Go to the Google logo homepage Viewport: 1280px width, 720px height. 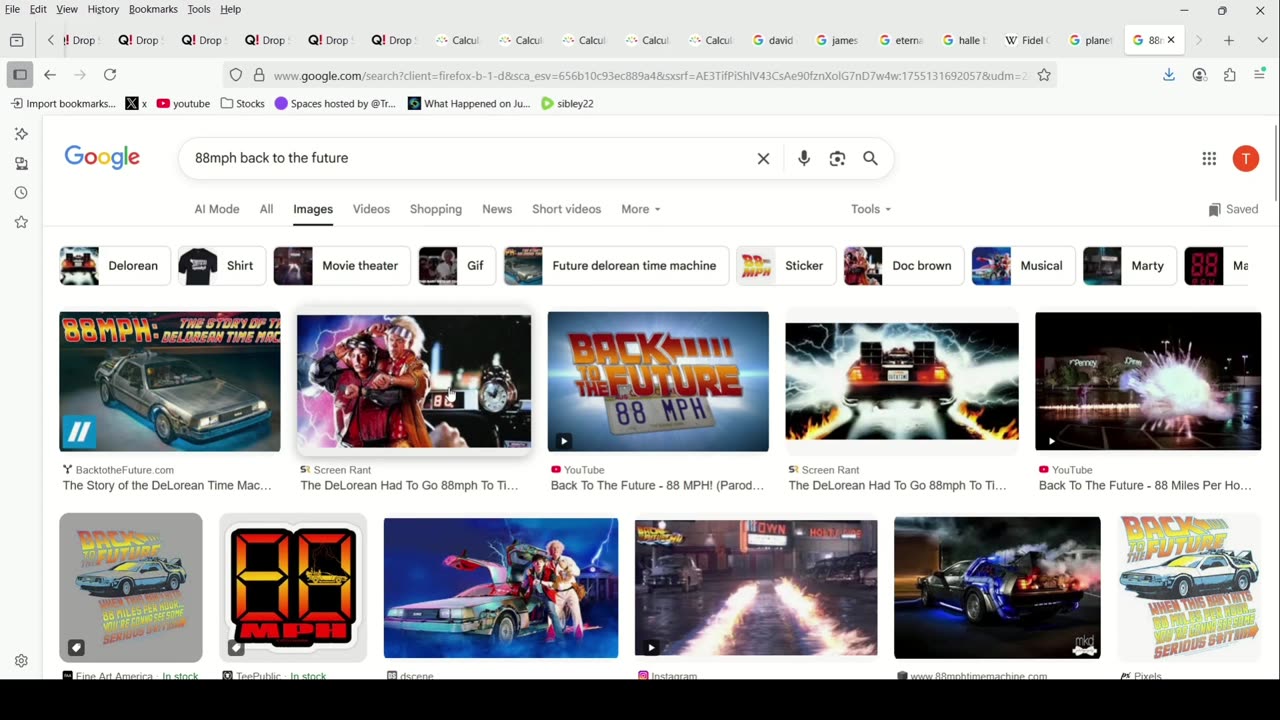click(x=102, y=157)
